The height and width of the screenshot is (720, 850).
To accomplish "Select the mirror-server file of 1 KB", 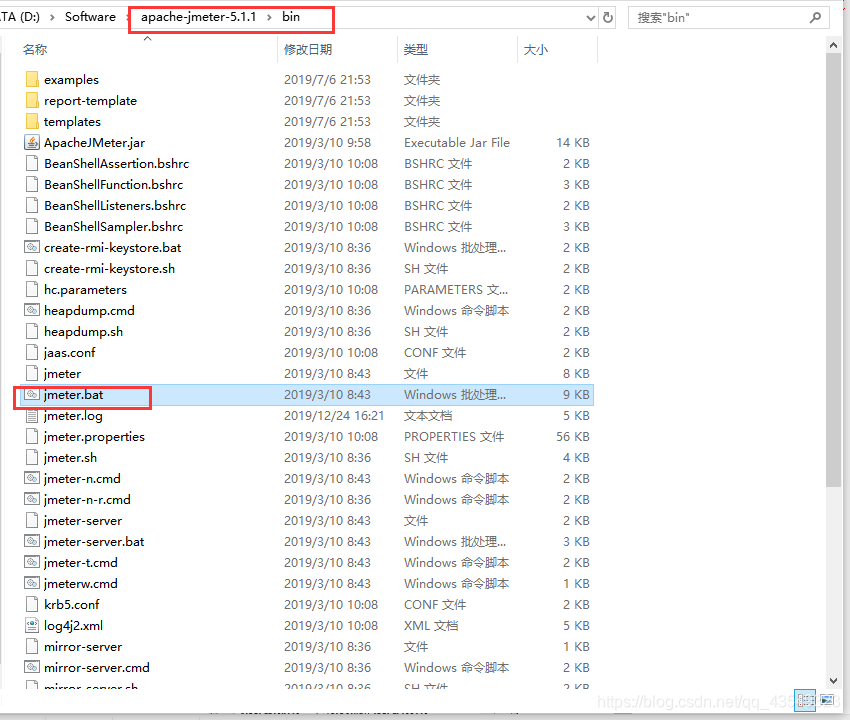I will 83,646.
